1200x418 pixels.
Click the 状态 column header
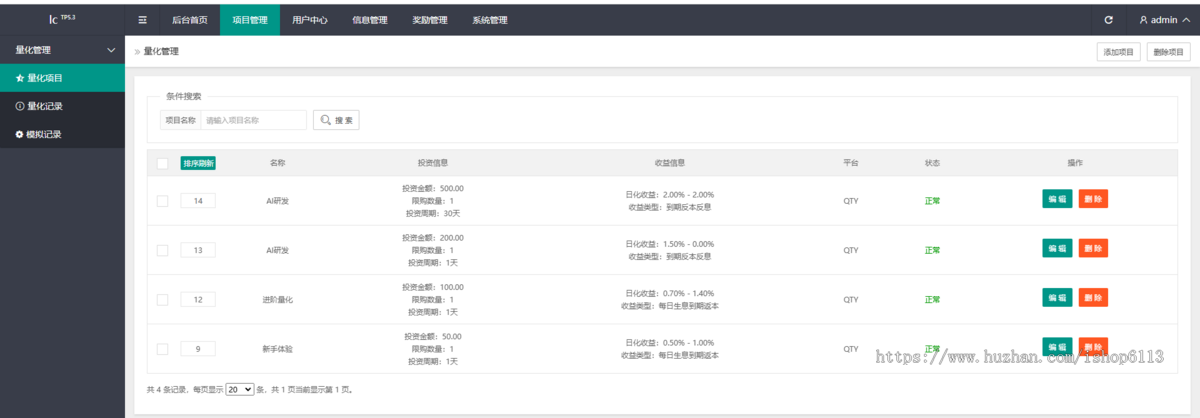[x=932, y=163]
